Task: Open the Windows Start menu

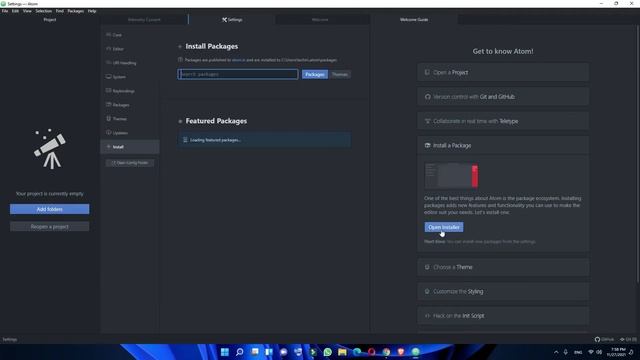Action: [224, 352]
